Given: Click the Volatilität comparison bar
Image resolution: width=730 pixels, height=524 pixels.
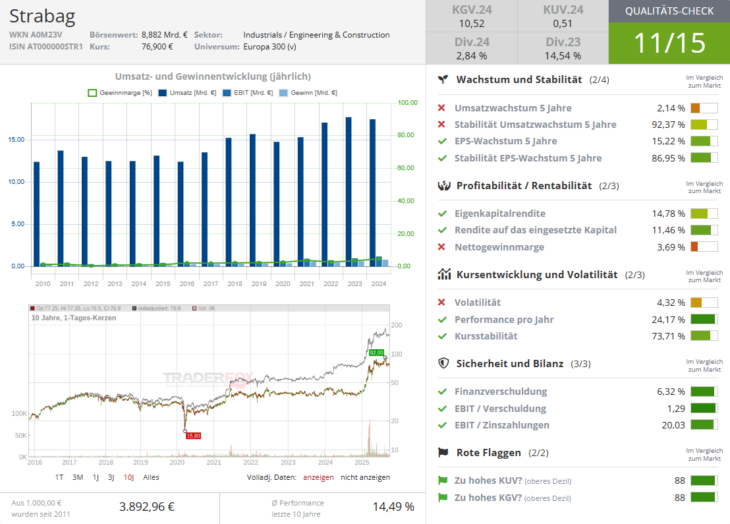Looking at the screenshot, I should pyautogui.click(x=704, y=302).
